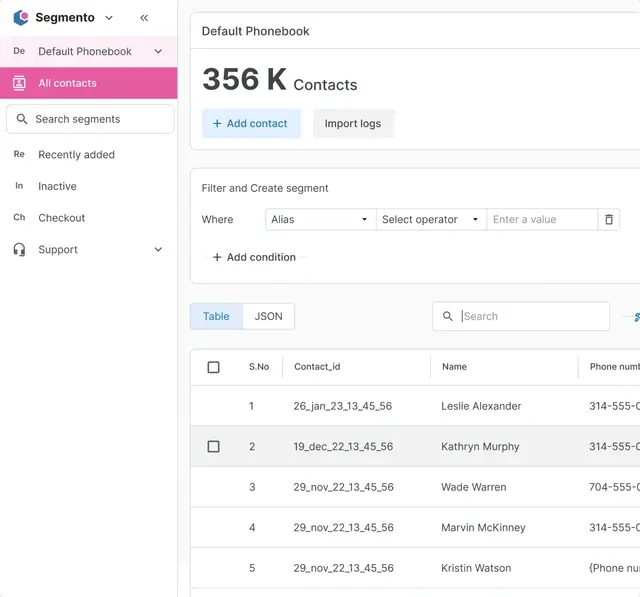Screen dimensions: 640x597
Task: Select the Table view tab
Action: (216, 317)
